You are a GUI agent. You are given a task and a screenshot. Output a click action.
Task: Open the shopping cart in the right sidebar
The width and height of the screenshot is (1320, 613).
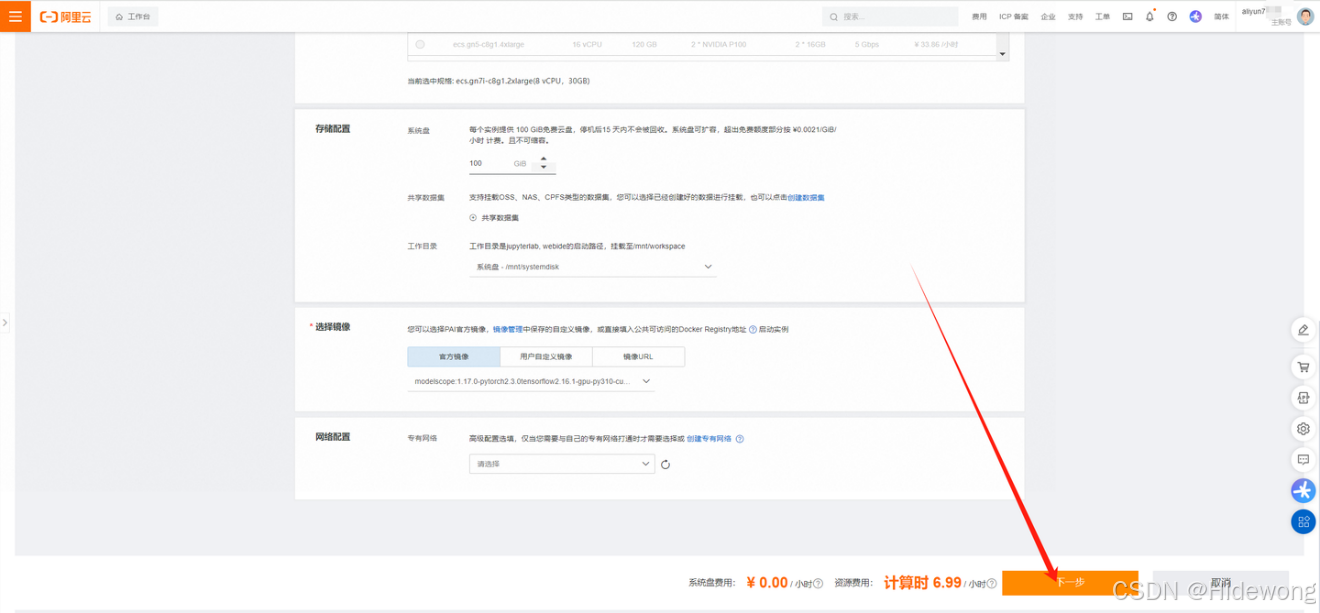click(1303, 367)
